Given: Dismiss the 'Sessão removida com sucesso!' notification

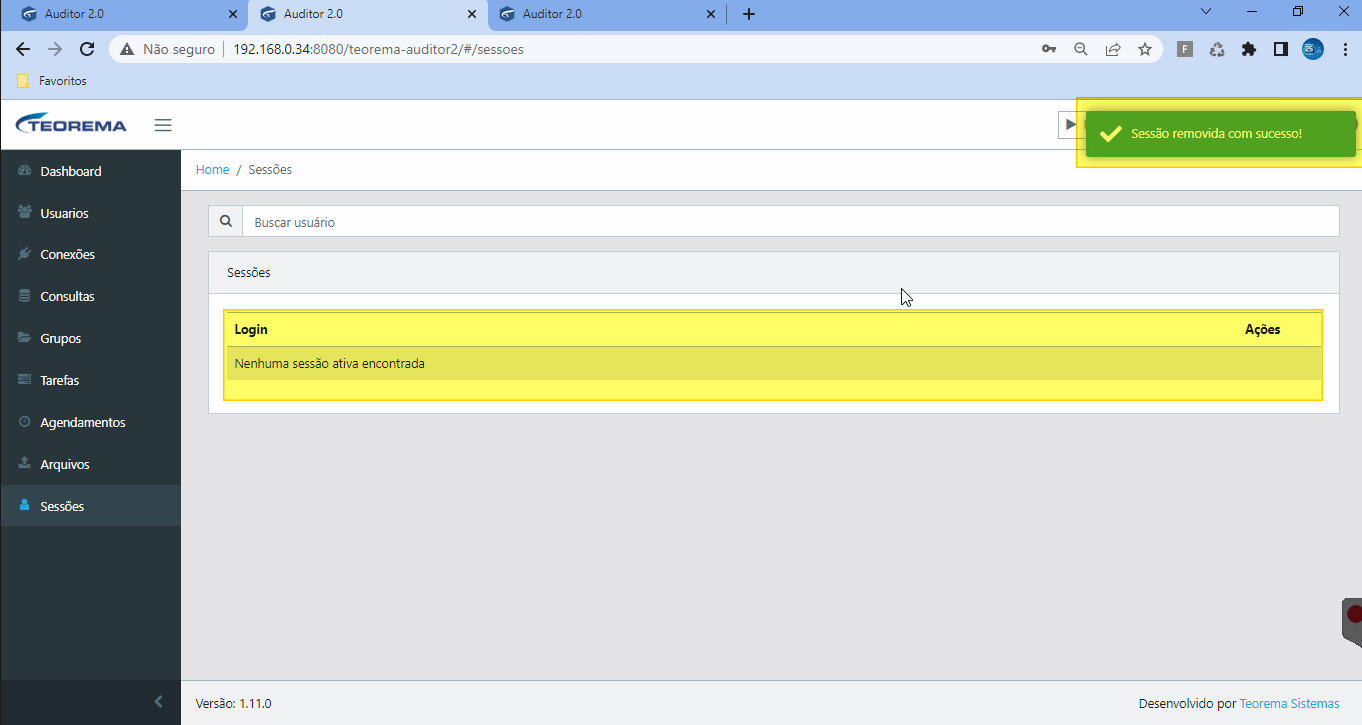Looking at the screenshot, I should tap(1220, 133).
